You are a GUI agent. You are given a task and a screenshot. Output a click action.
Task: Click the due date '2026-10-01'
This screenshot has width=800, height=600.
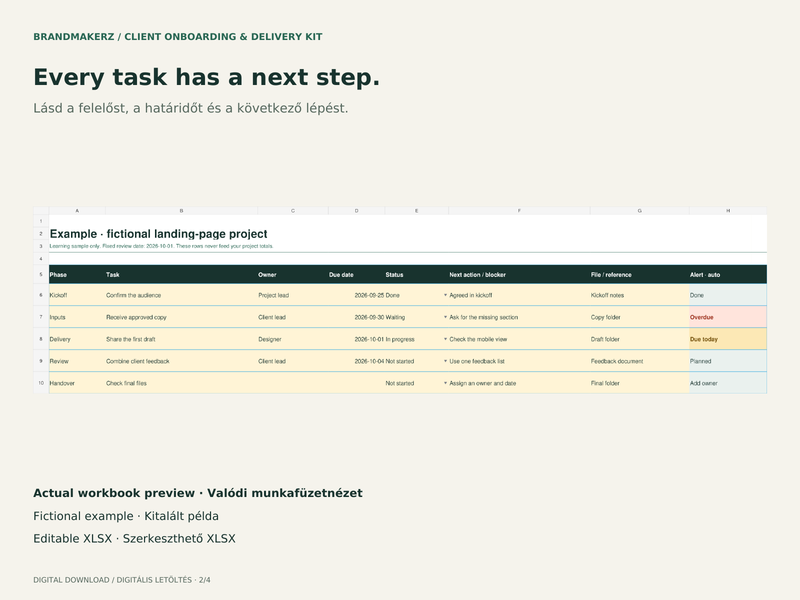tap(356, 339)
